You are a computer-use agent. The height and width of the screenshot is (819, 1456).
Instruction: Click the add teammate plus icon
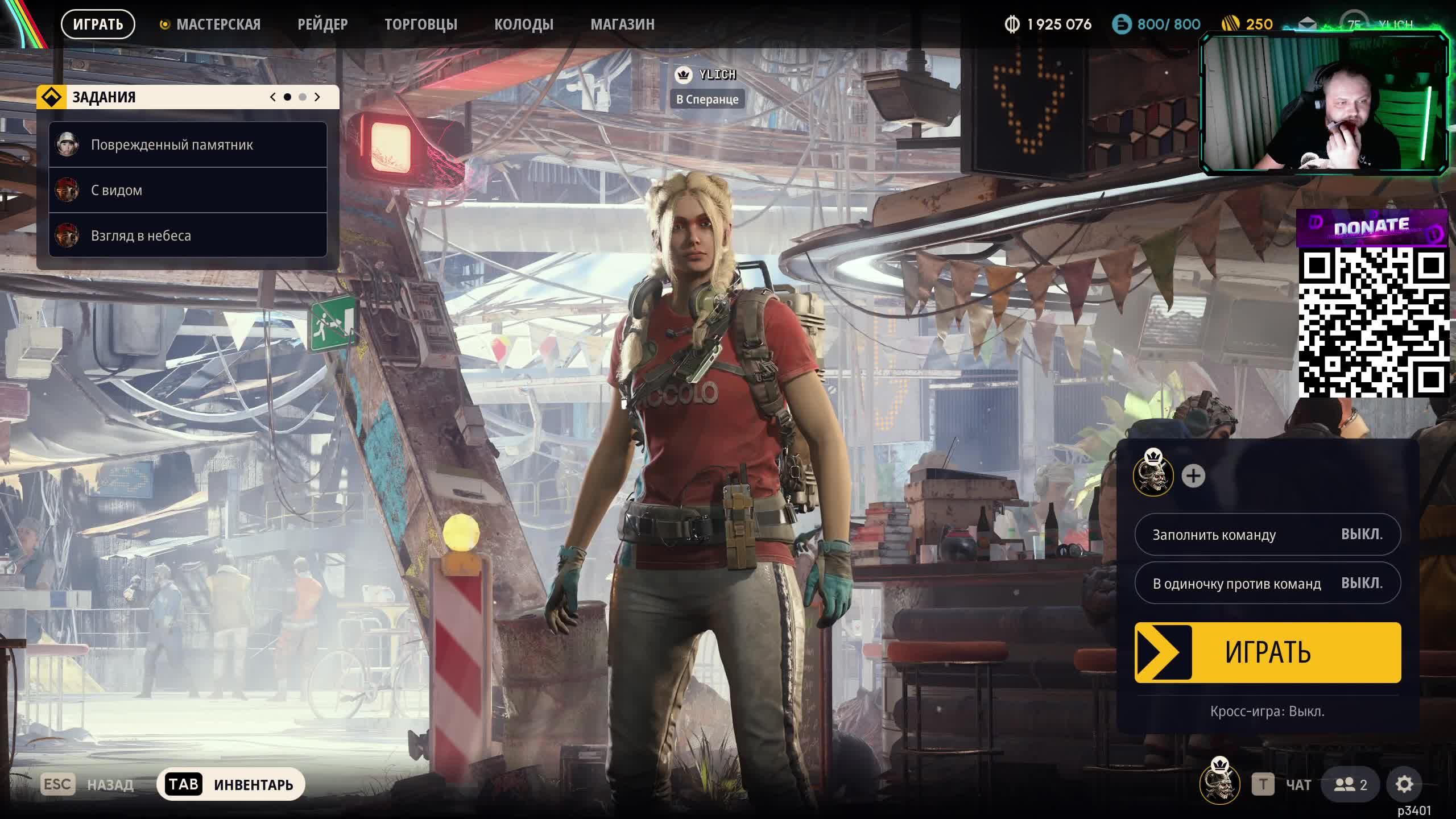1193,476
